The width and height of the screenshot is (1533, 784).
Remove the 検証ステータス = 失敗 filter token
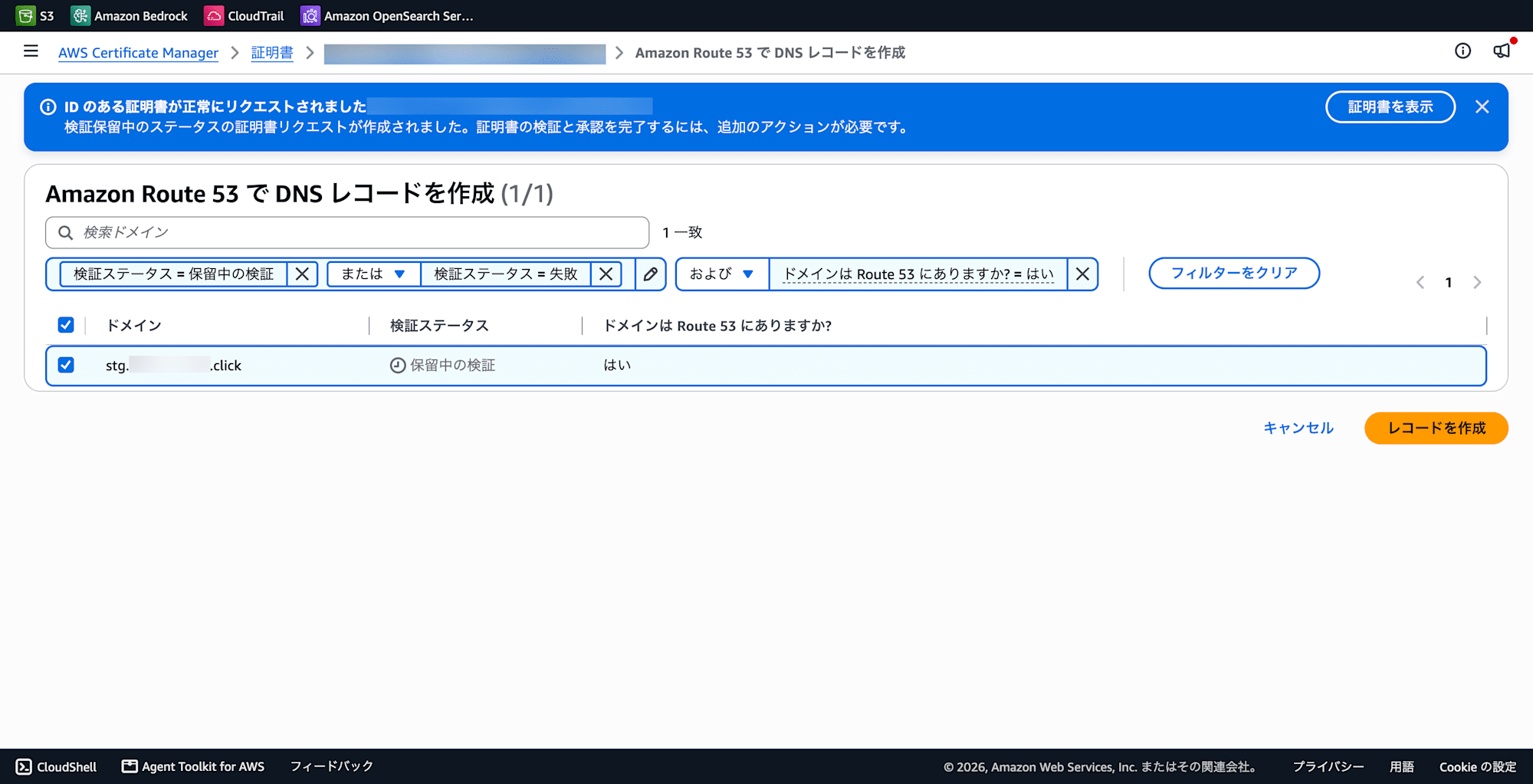[x=606, y=274]
